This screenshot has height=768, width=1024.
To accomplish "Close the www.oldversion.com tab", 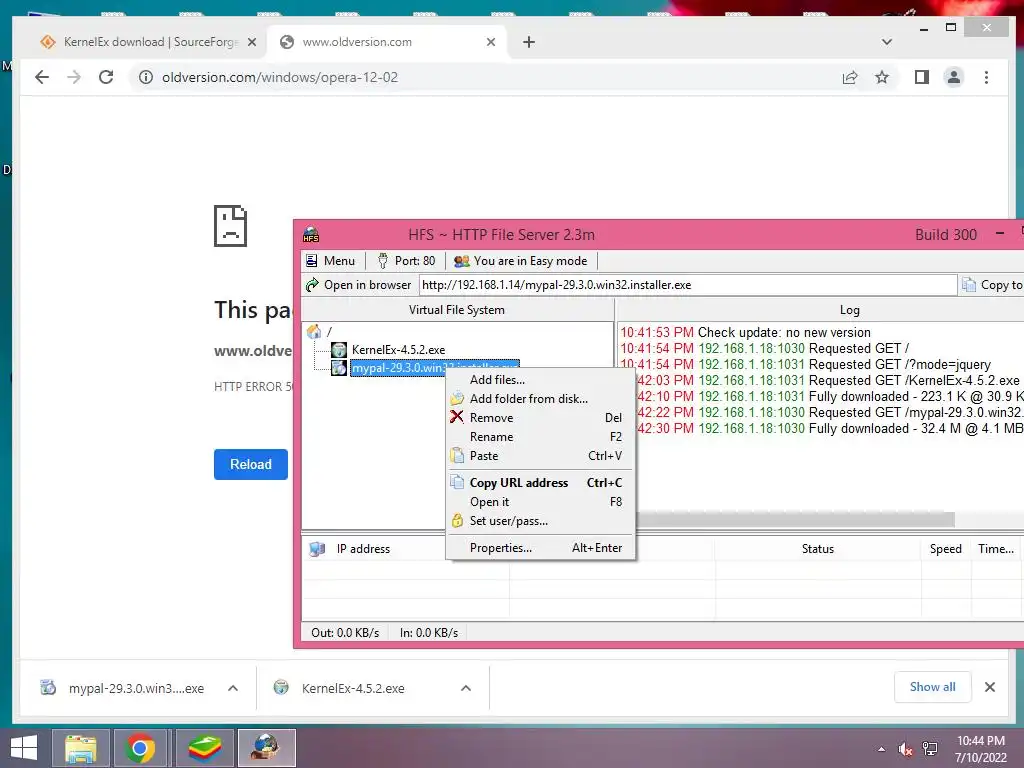I will [x=491, y=42].
